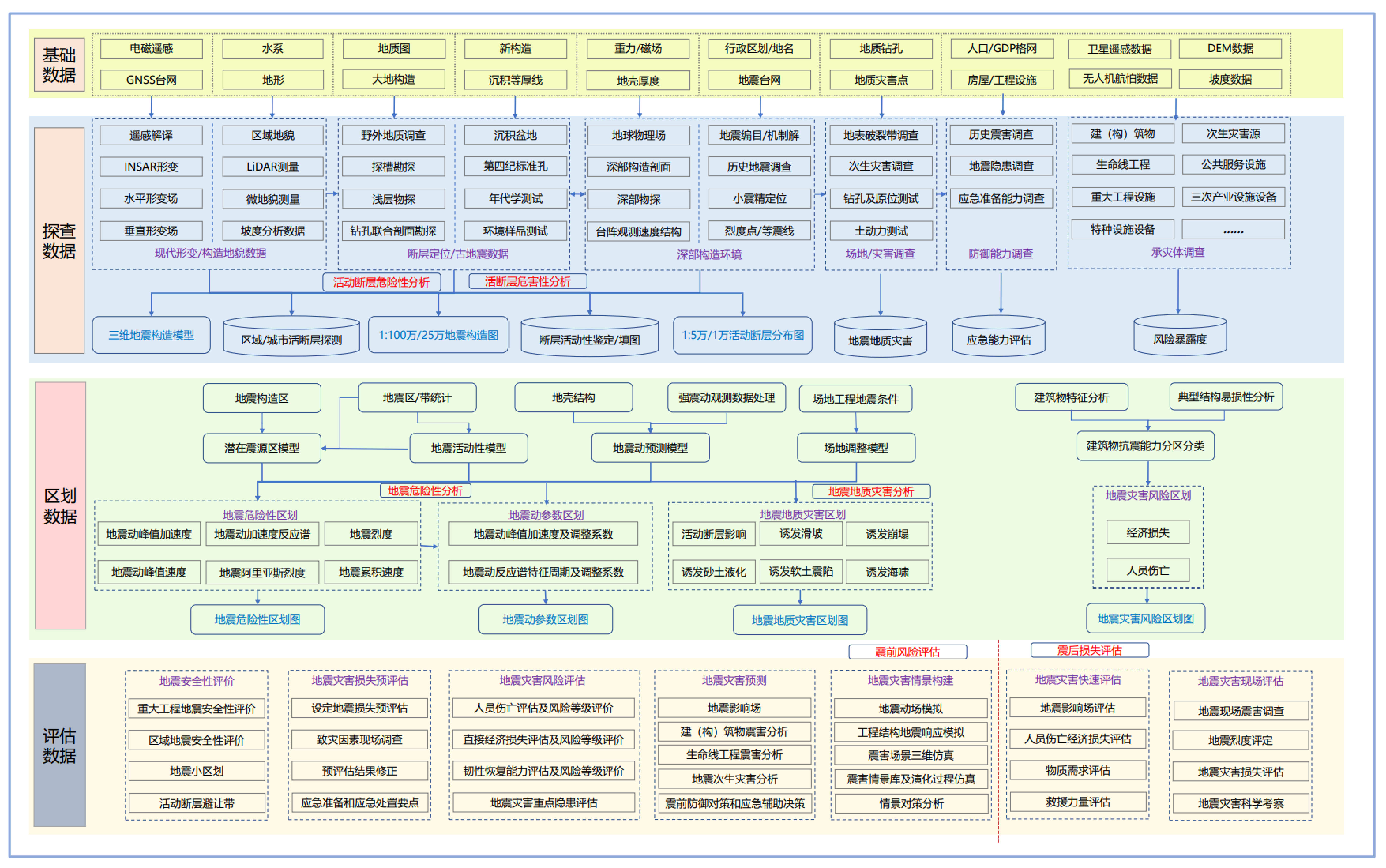Click the 应急准备能力调查 box
Image resolution: width=1386 pixels, height=868 pixels.
pyautogui.click(x=1002, y=198)
